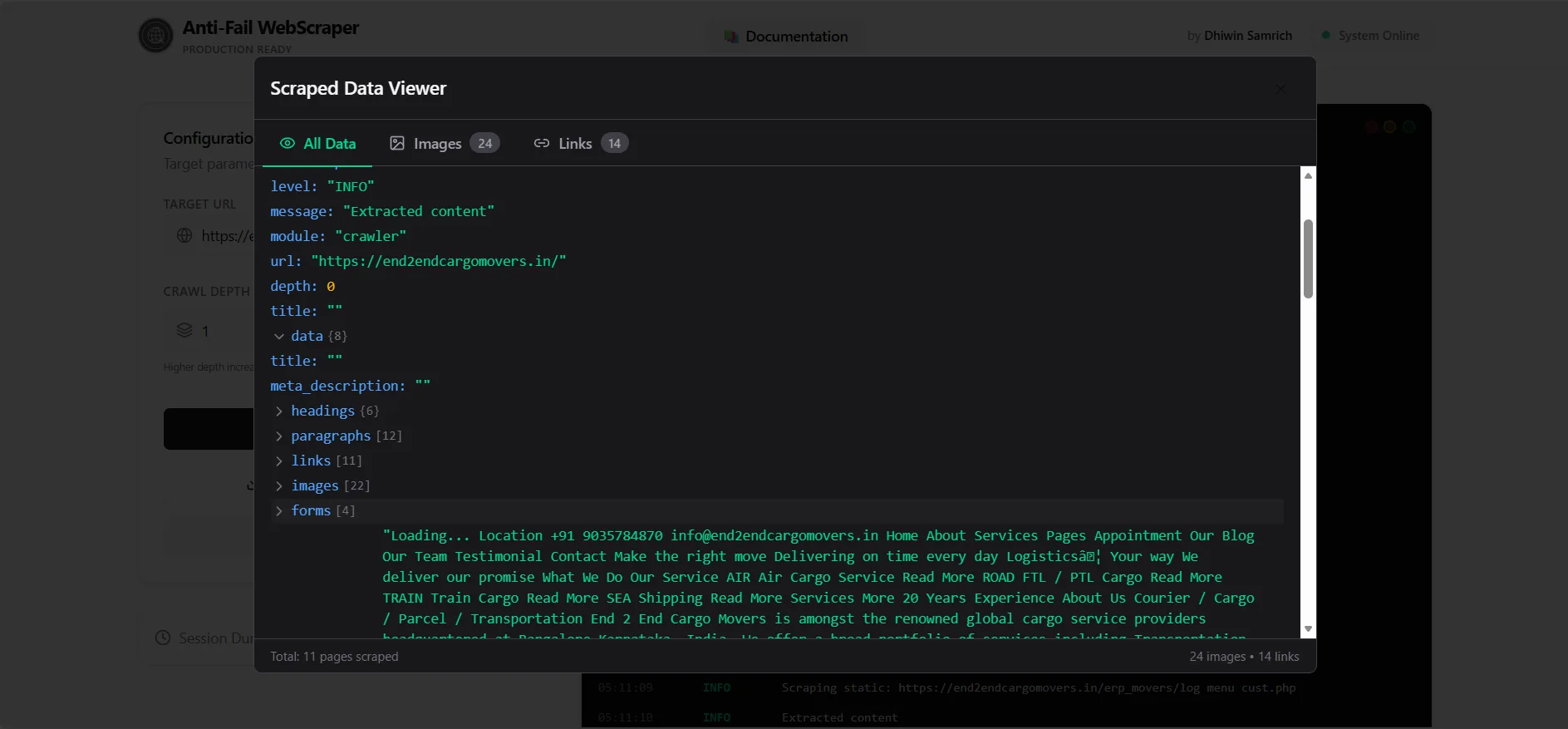
Task: Click the globe icon in Target URL field
Action: pos(184,236)
